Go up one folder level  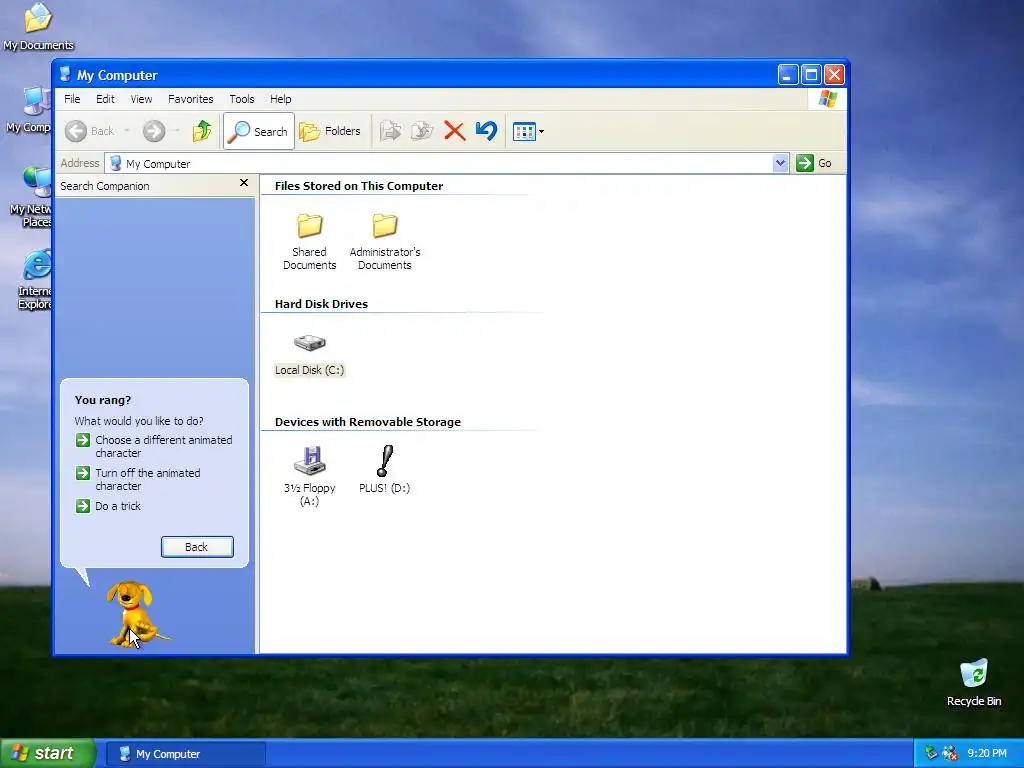tap(202, 131)
